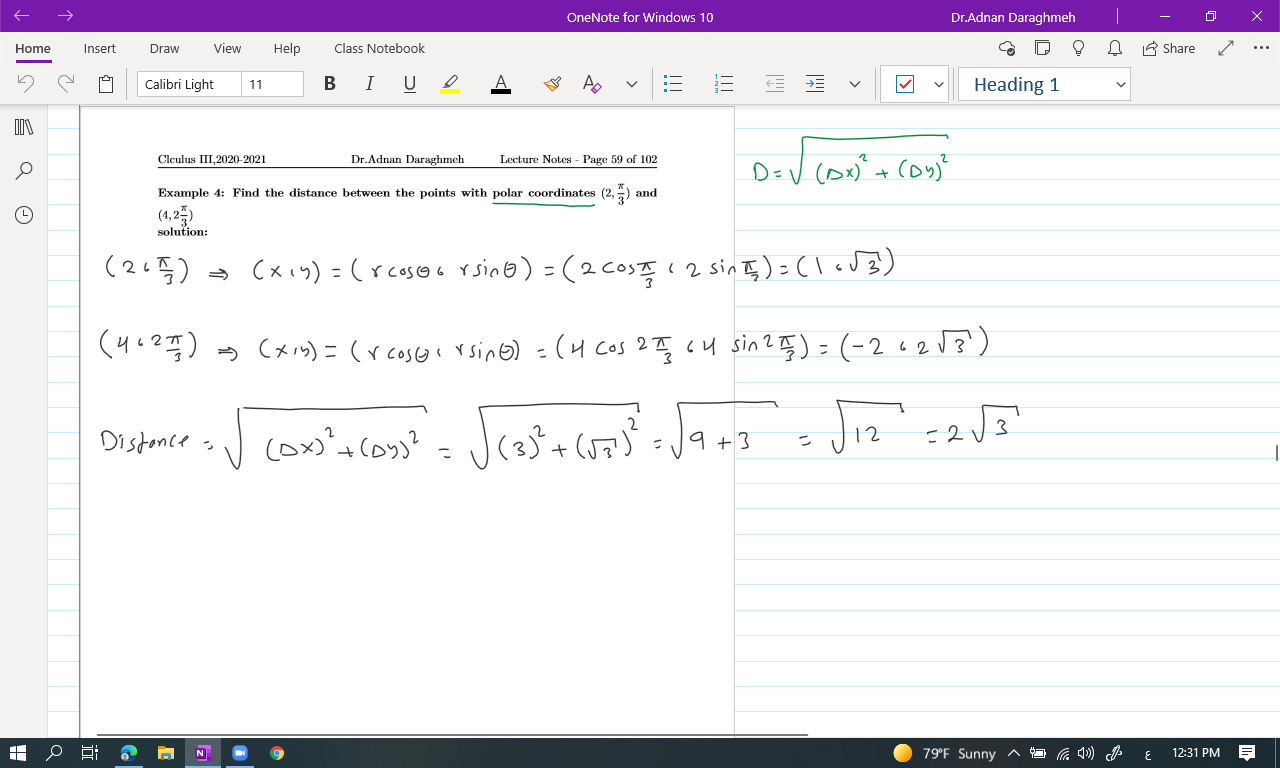Viewport: 1280px width, 768px height.
Task: Apply the black font color
Action: 501,85
